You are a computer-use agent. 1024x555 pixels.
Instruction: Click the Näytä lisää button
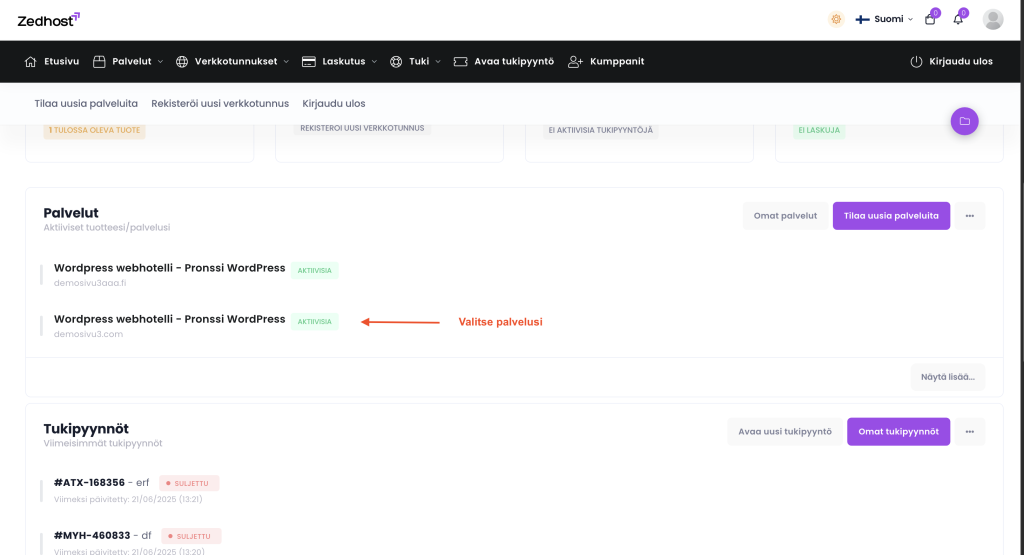pyautogui.click(x=948, y=377)
